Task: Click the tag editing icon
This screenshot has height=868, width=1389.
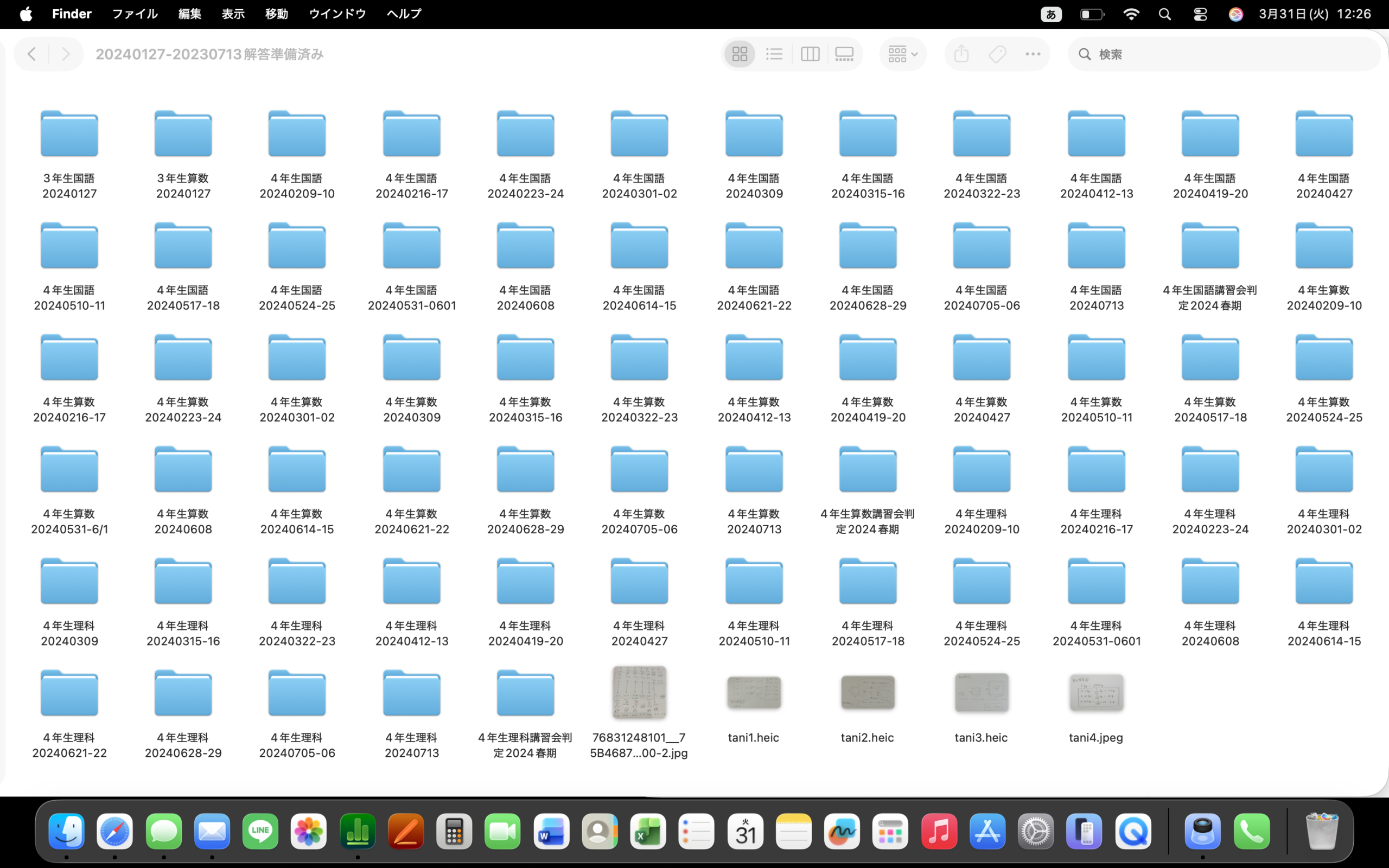Action: [x=997, y=54]
